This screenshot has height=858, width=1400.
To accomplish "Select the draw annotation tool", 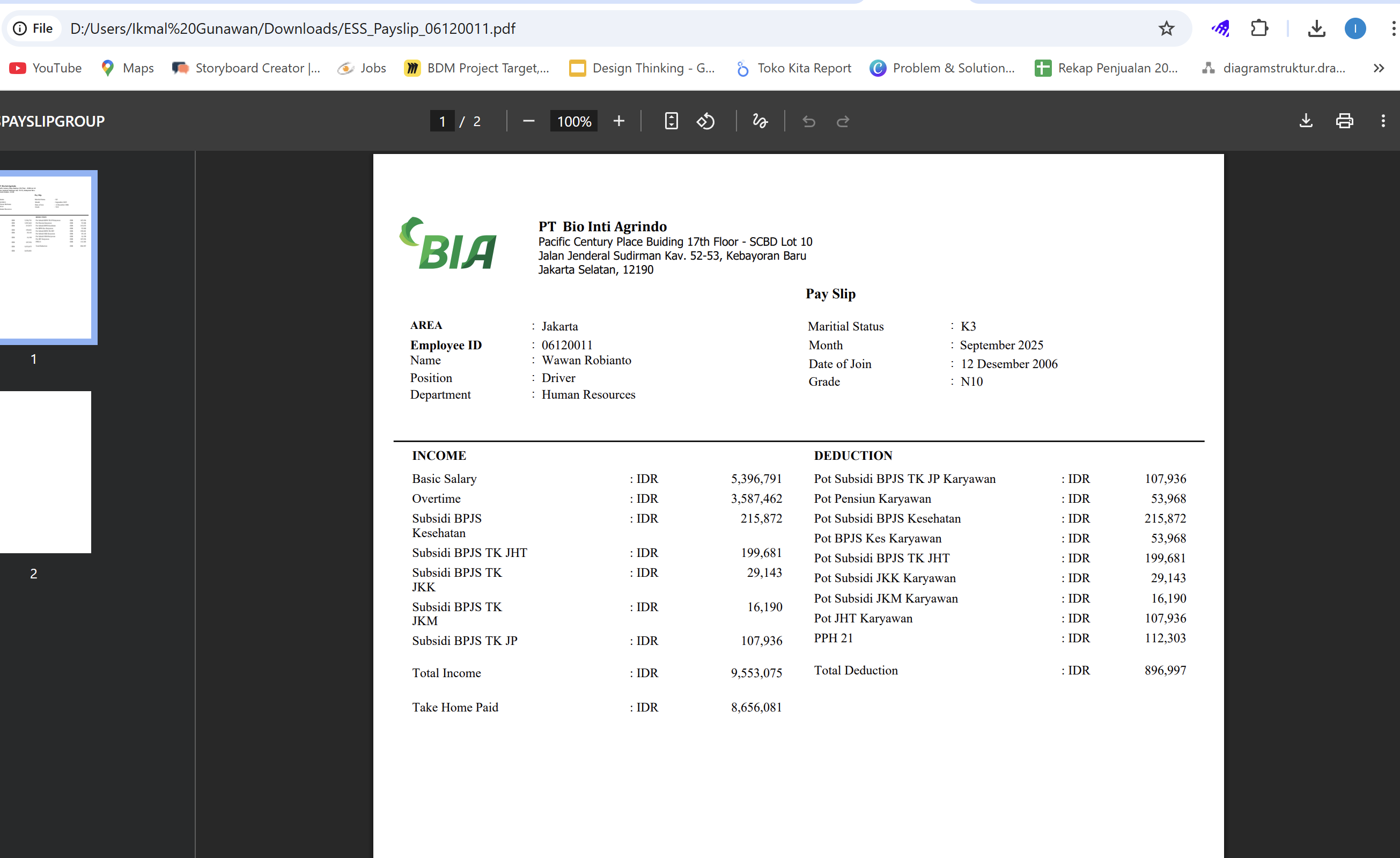I will (x=760, y=121).
